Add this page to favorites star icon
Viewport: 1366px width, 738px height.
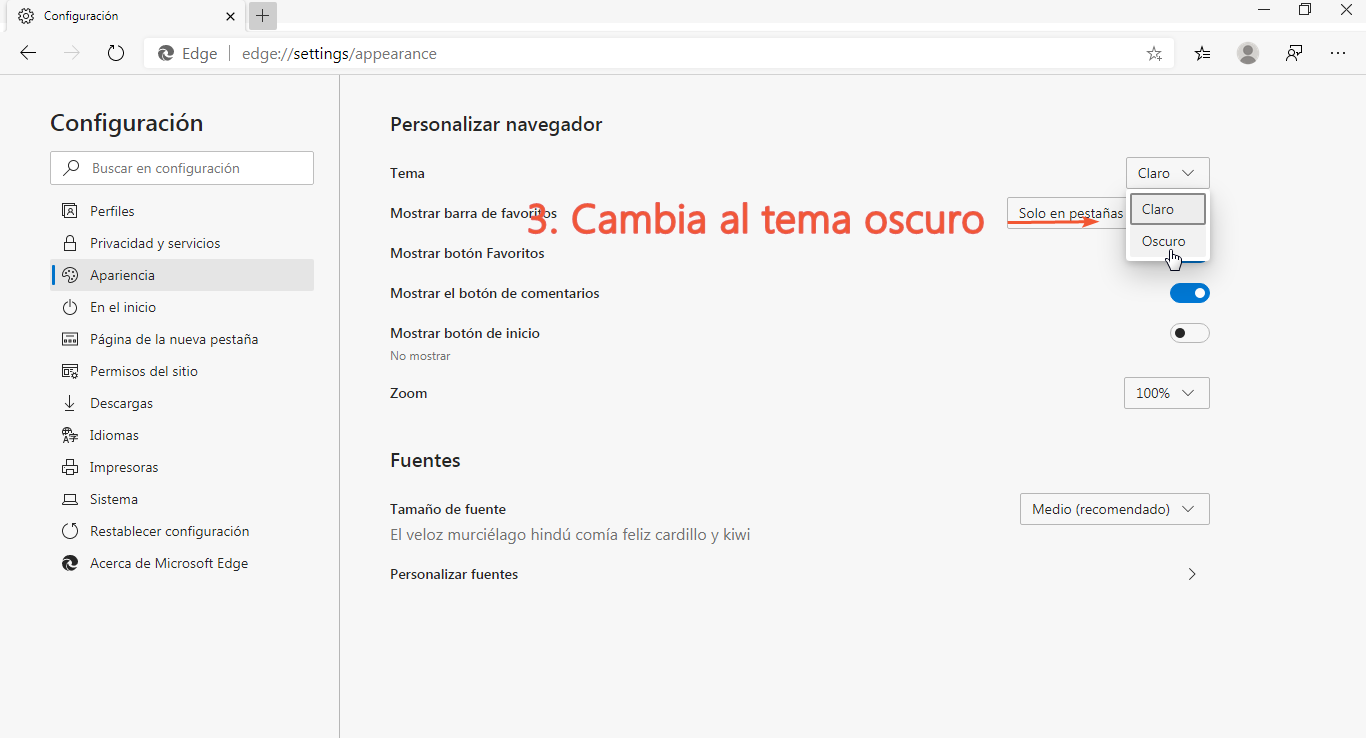tap(1154, 54)
